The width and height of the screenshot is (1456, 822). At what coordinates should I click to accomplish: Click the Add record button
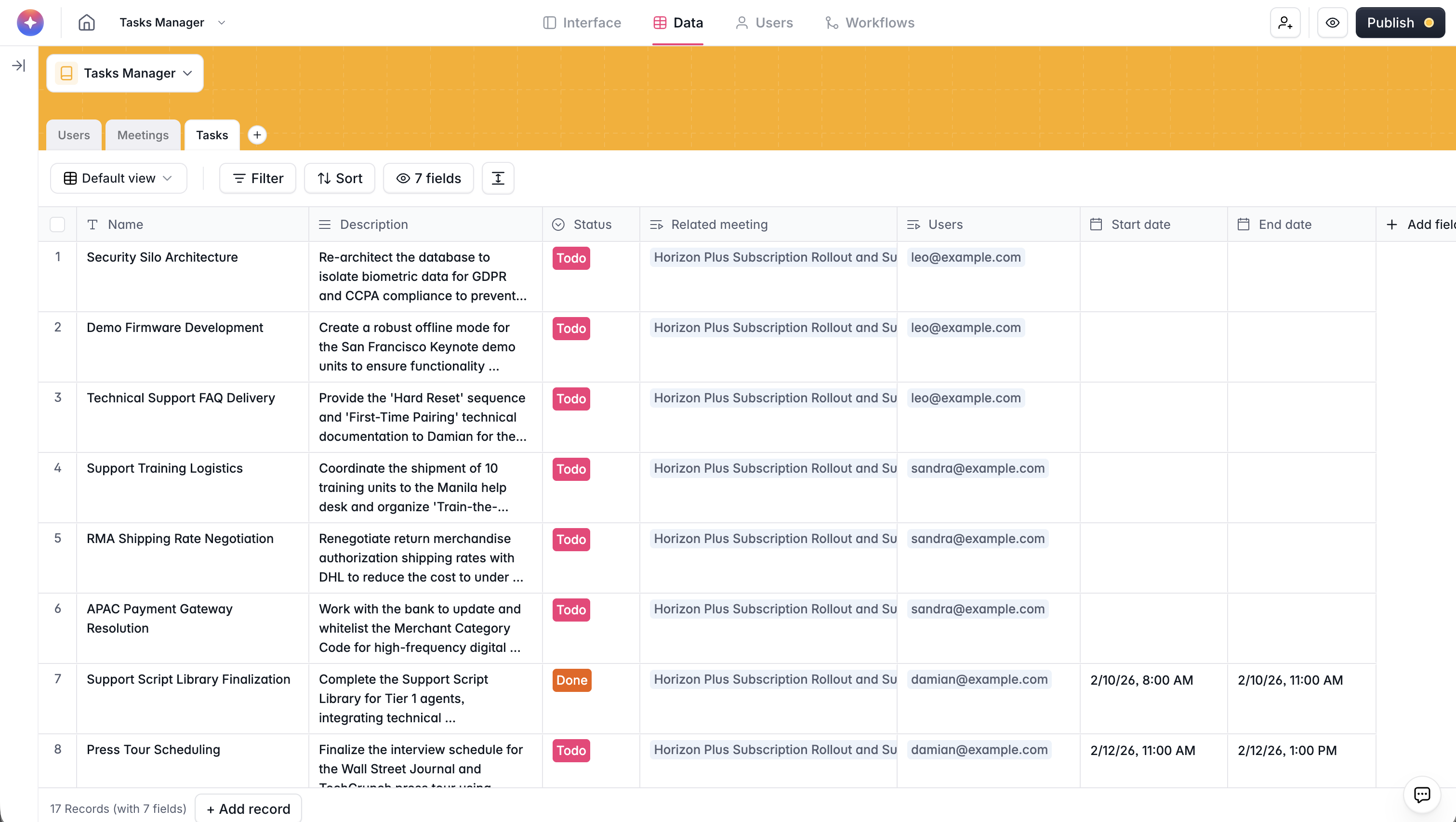248,809
